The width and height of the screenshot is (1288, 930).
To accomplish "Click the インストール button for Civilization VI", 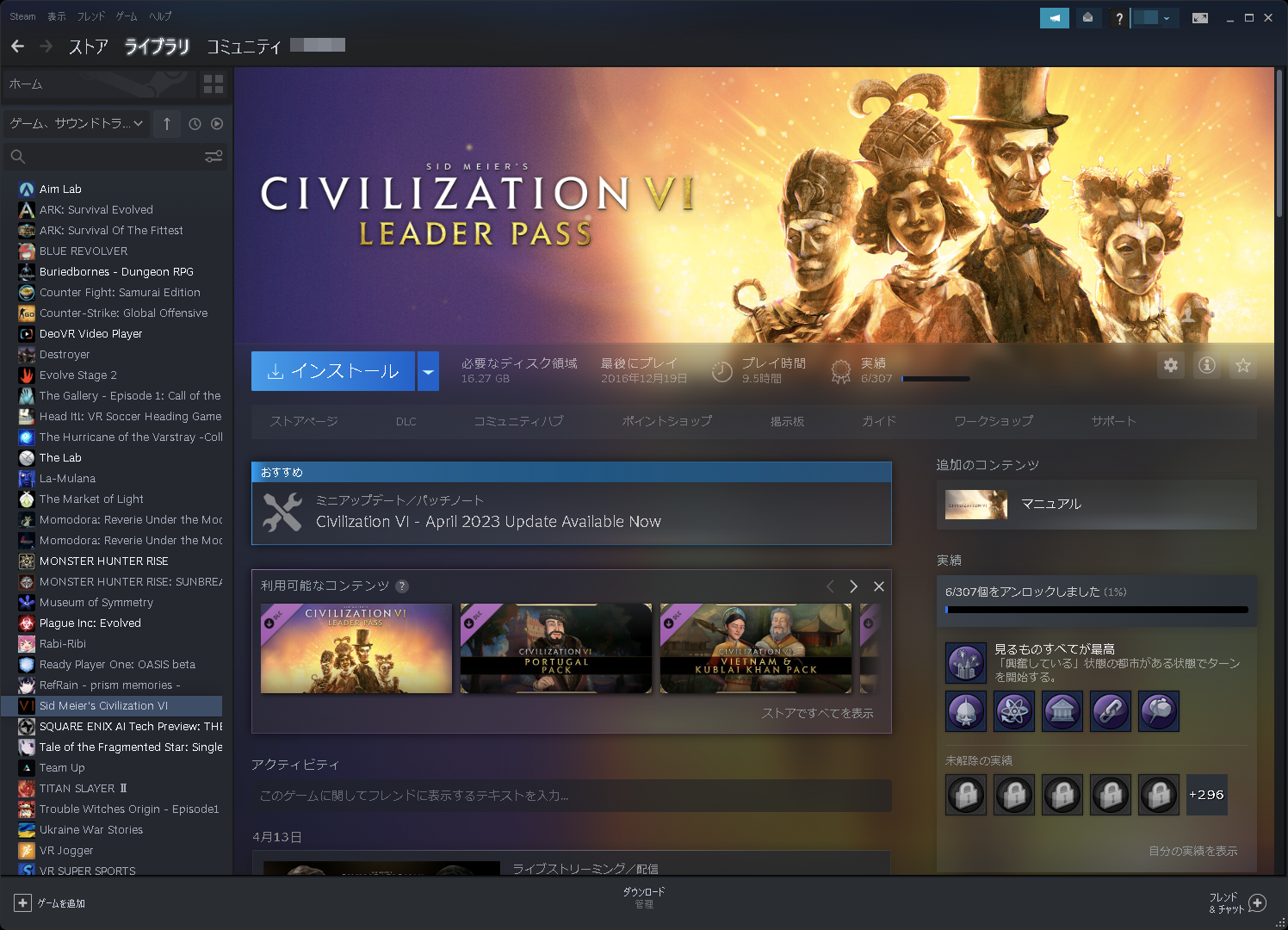I will (x=333, y=371).
